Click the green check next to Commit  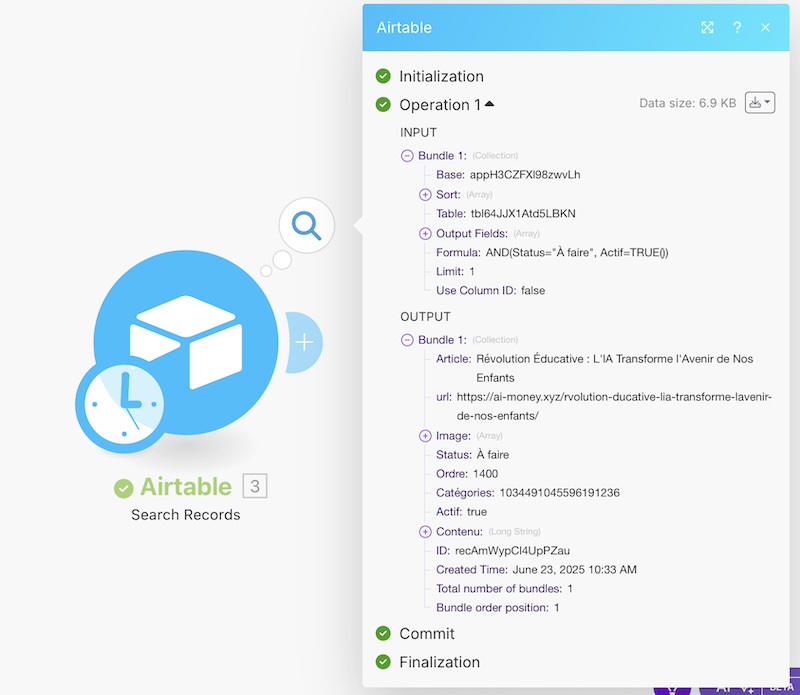(383, 634)
